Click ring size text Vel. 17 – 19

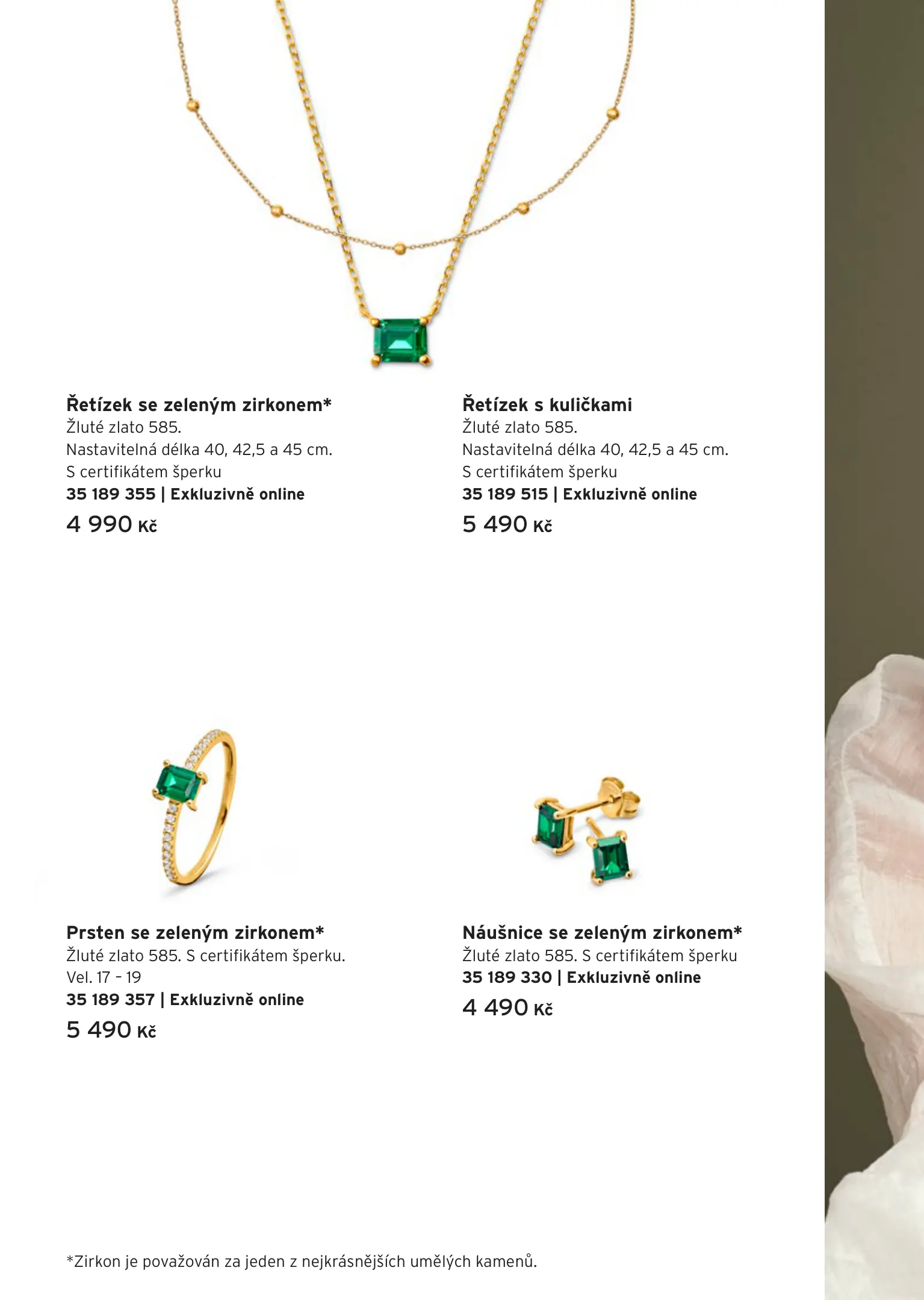(104, 977)
